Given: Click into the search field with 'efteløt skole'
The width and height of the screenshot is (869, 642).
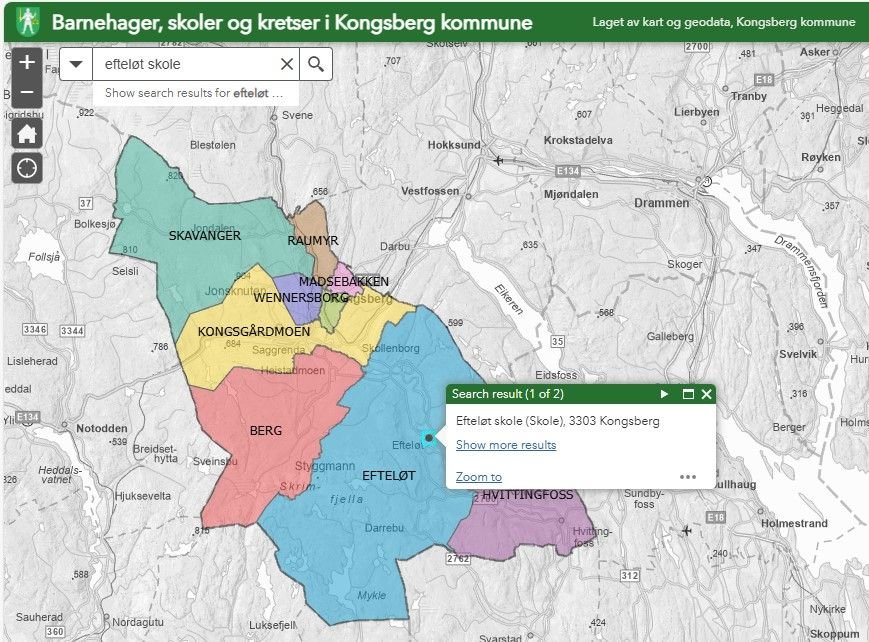Looking at the screenshot, I should [x=185, y=65].
